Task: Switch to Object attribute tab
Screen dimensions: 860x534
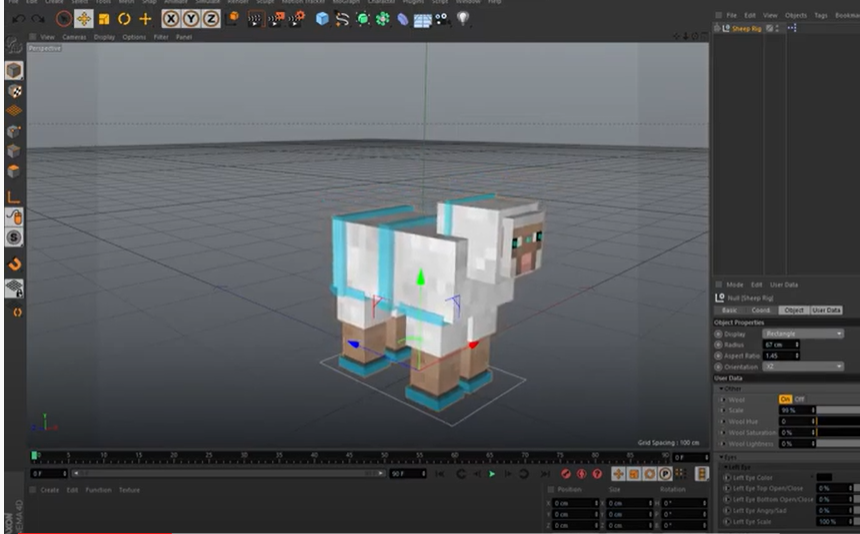Action: click(794, 310)
